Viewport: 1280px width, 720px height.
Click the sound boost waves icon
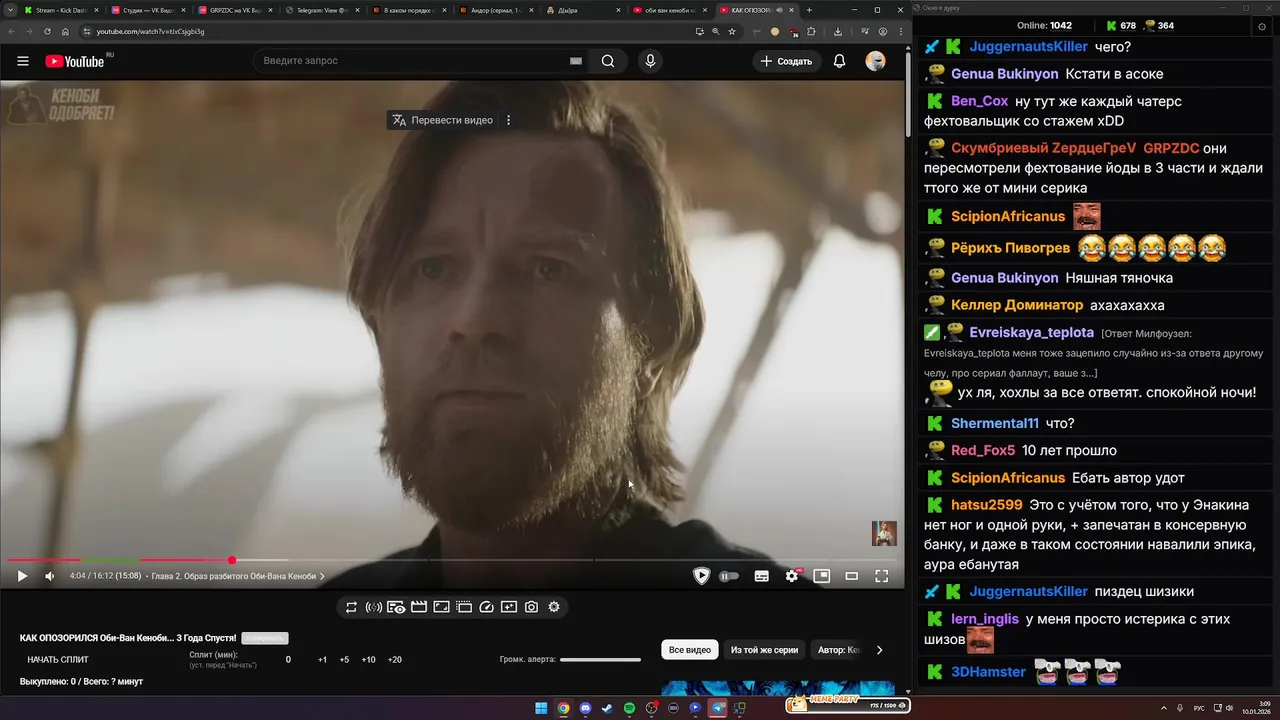373,607
